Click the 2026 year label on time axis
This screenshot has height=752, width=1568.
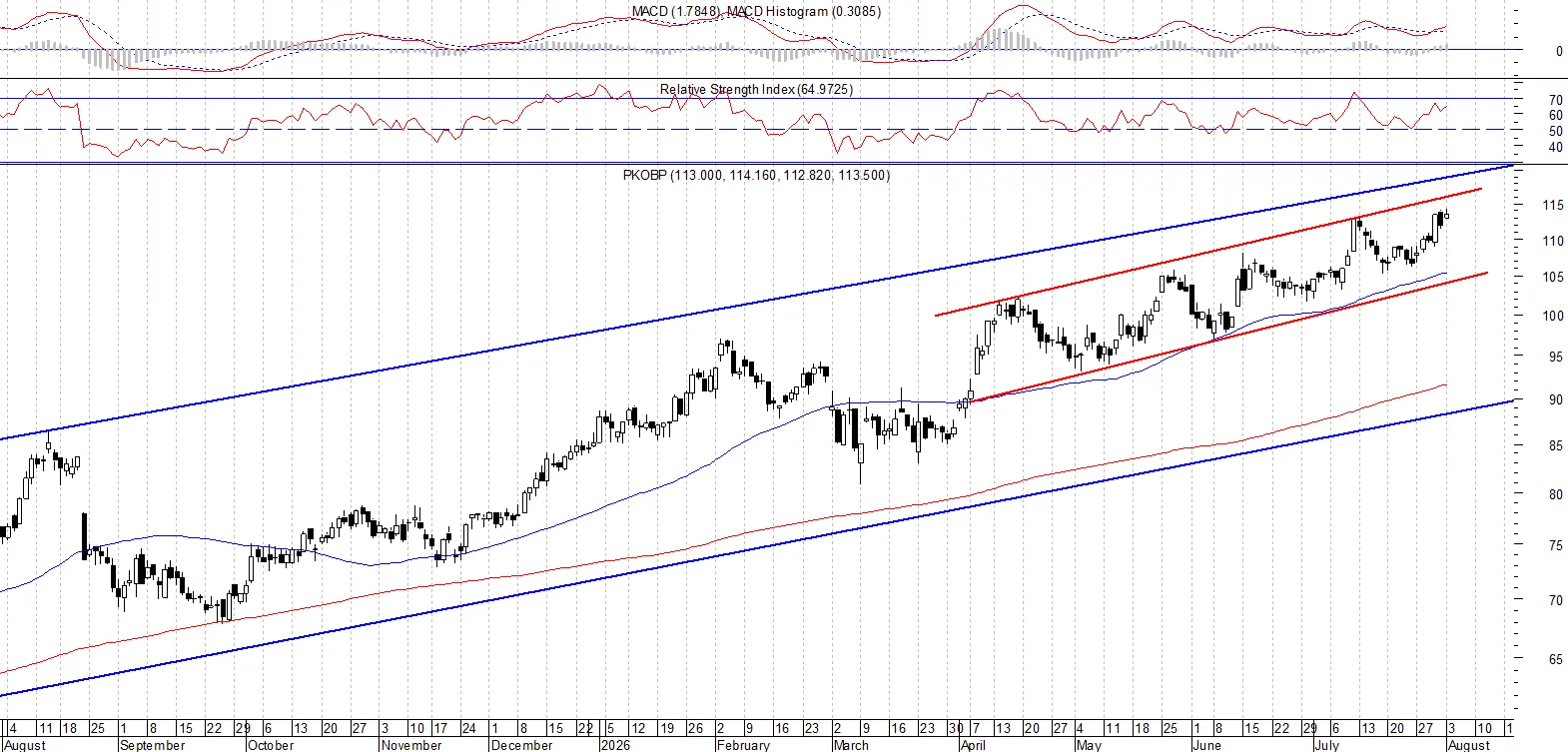click(x=615, y=745)
